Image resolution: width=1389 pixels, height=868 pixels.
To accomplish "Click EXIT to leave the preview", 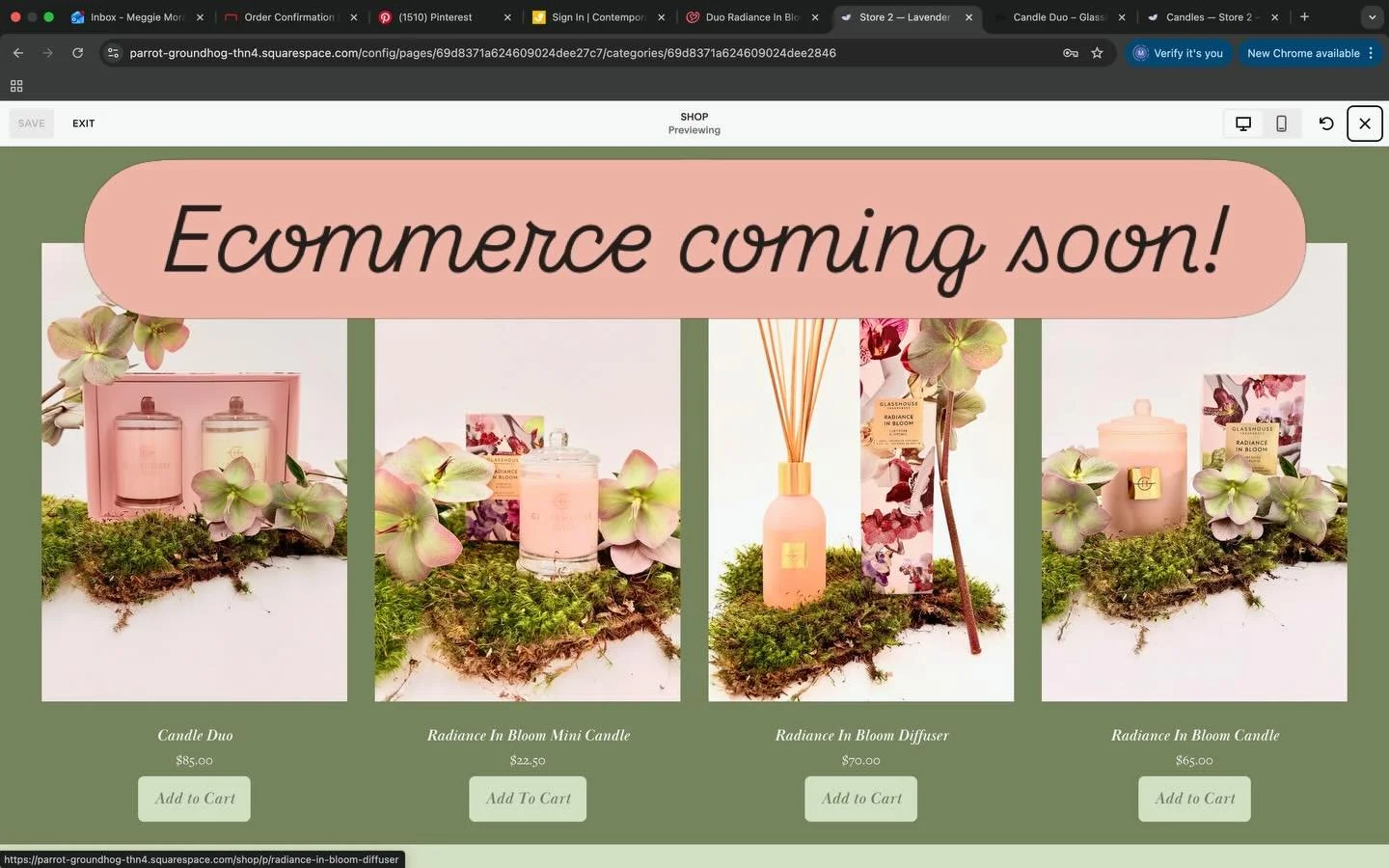I will click(83, 123).
